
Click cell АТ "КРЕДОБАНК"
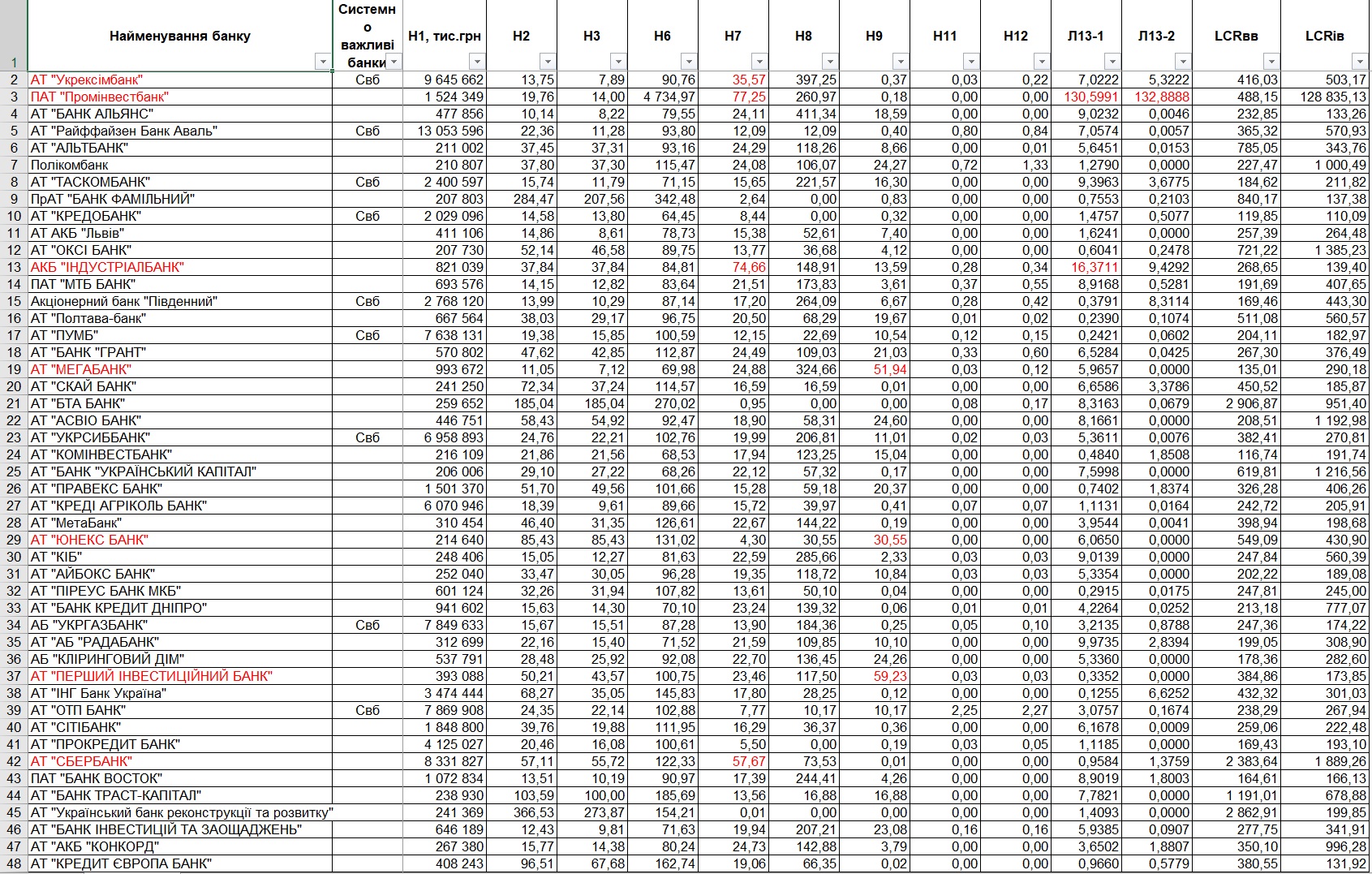coord(180,216)
